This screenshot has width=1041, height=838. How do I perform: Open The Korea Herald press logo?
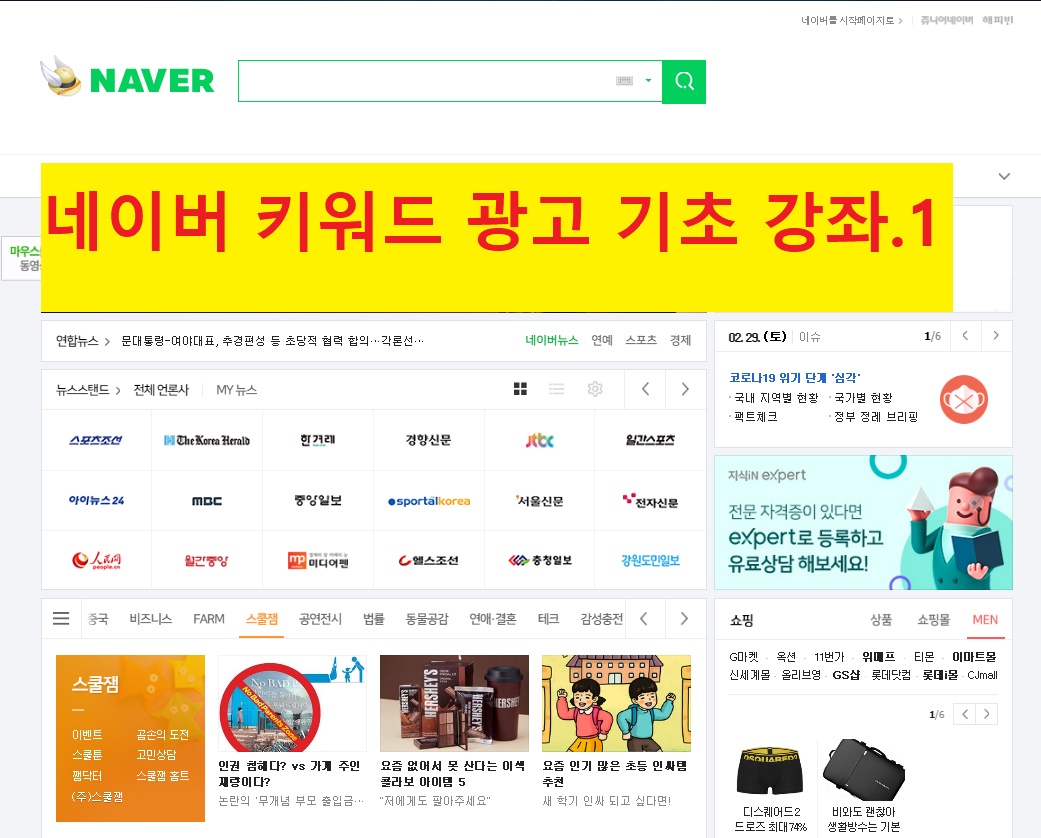tap(207, 440)
